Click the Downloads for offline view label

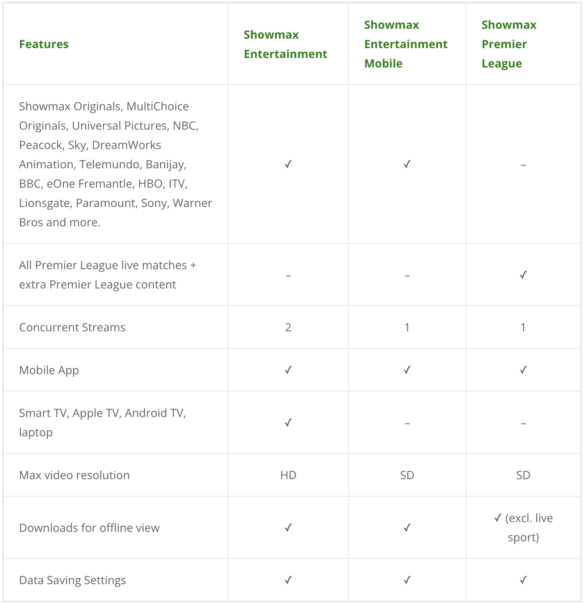point(89,527)
